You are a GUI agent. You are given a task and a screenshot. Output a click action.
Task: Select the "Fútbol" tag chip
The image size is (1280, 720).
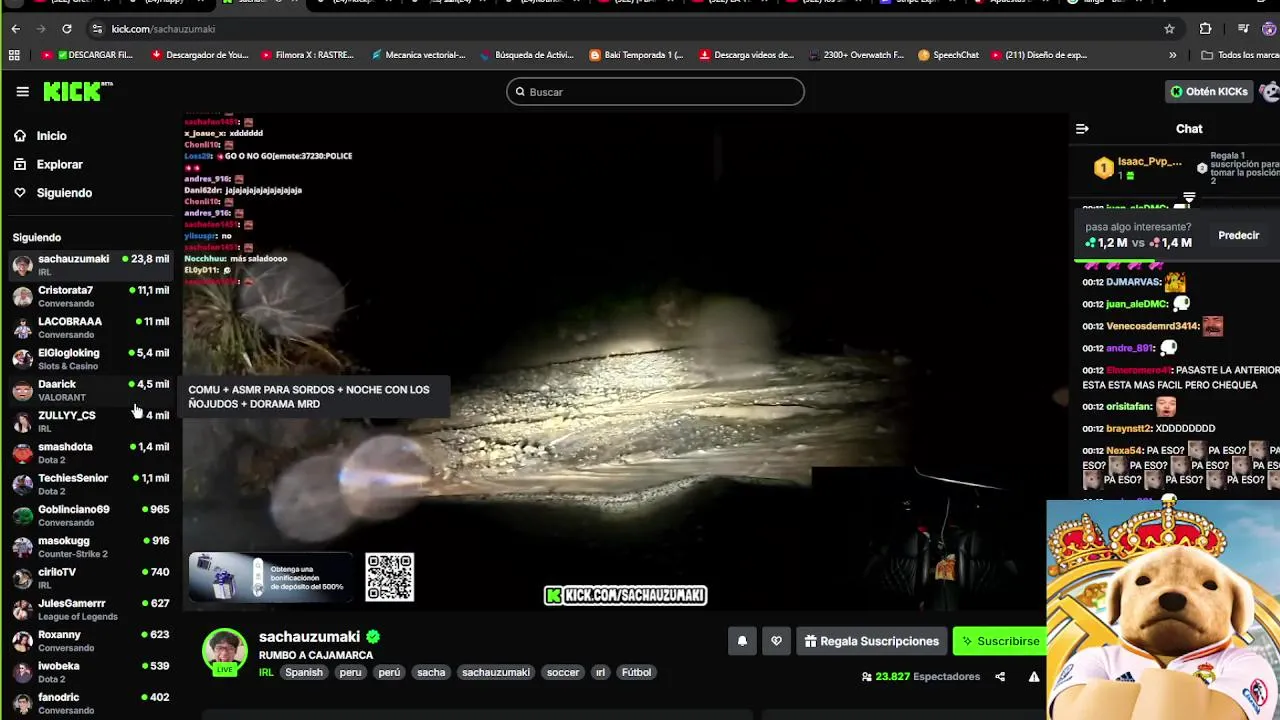click(x=637, y=673)
